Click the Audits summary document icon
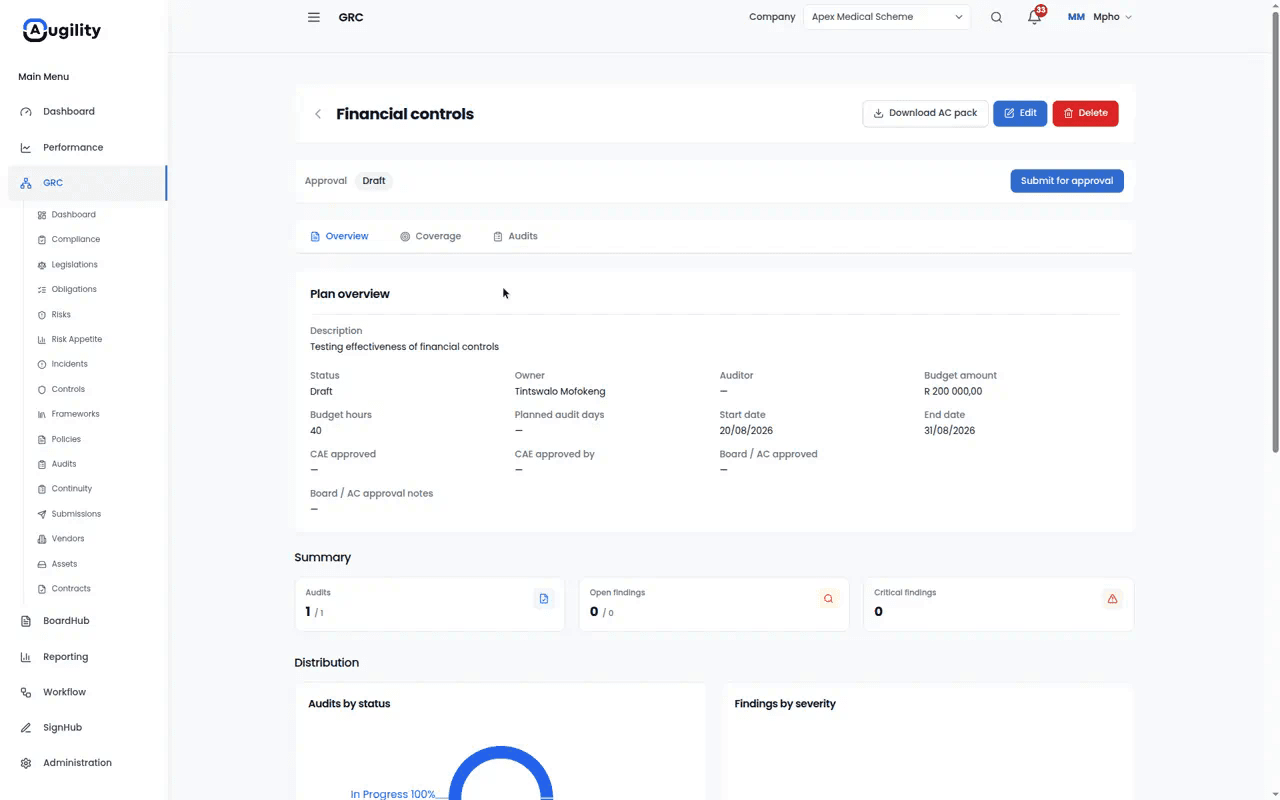This screenshot has height=800, width=1280. [544, 599]
